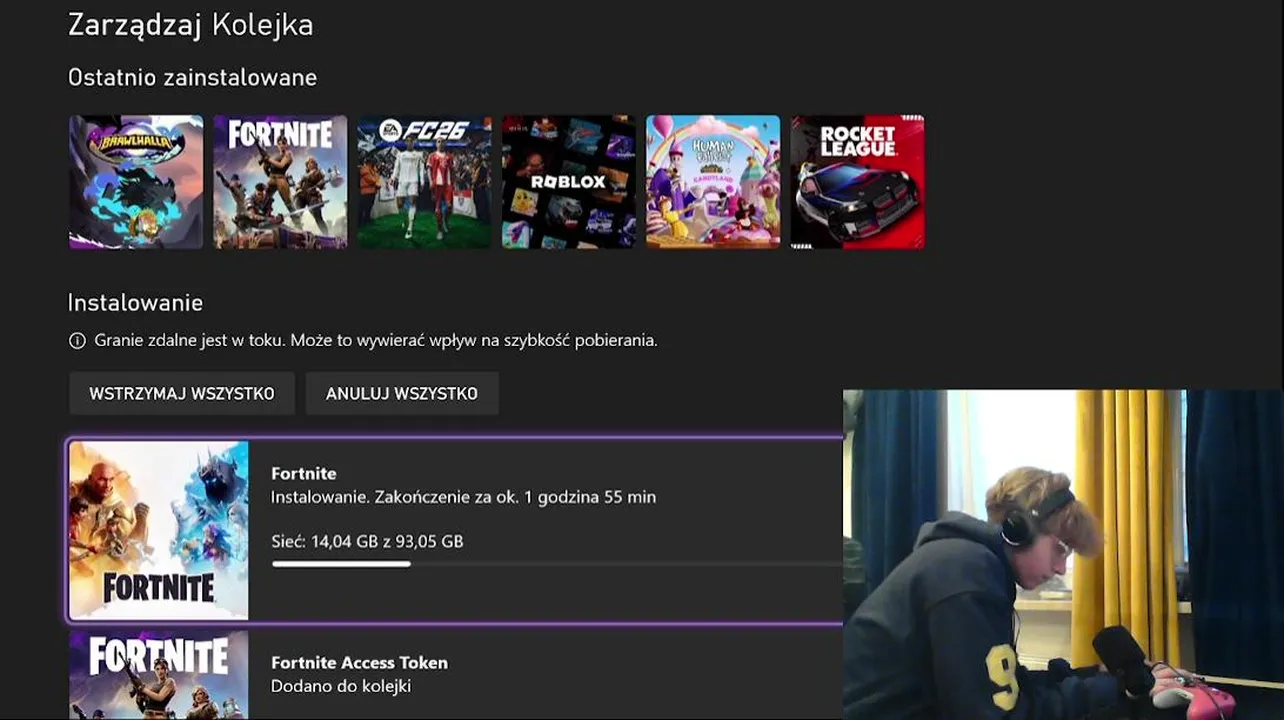This screenshot has height=720, width=1284.
Task: Click the WSTRZYMAJ WSZYSTKO button
Action: pos(182,393)
